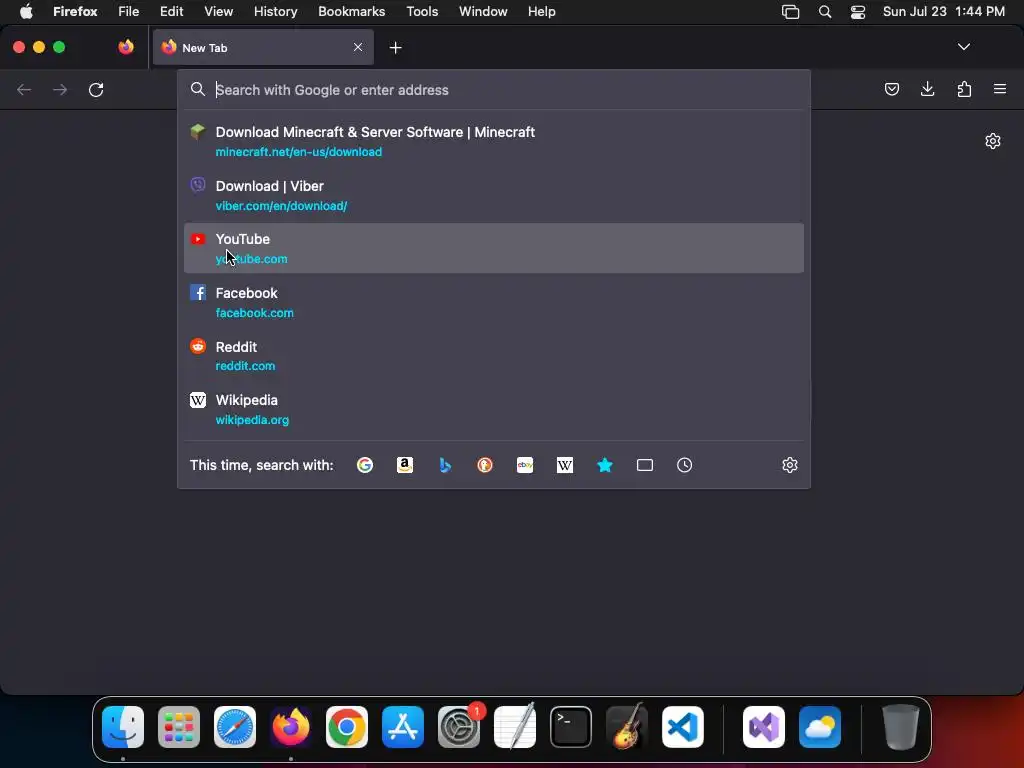Select the New Tab tab
Screen dimensions: 1024x768
(x=263, y=47)
